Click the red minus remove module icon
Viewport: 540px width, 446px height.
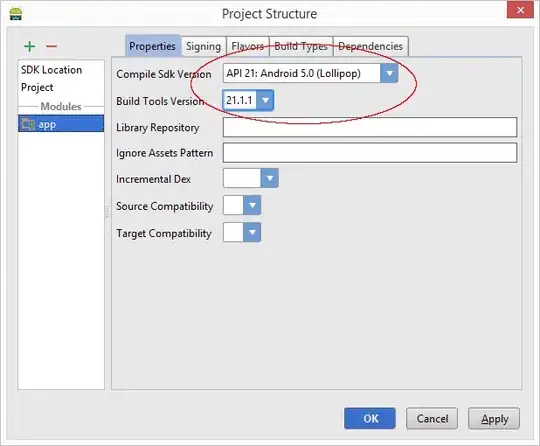point(51,46)
